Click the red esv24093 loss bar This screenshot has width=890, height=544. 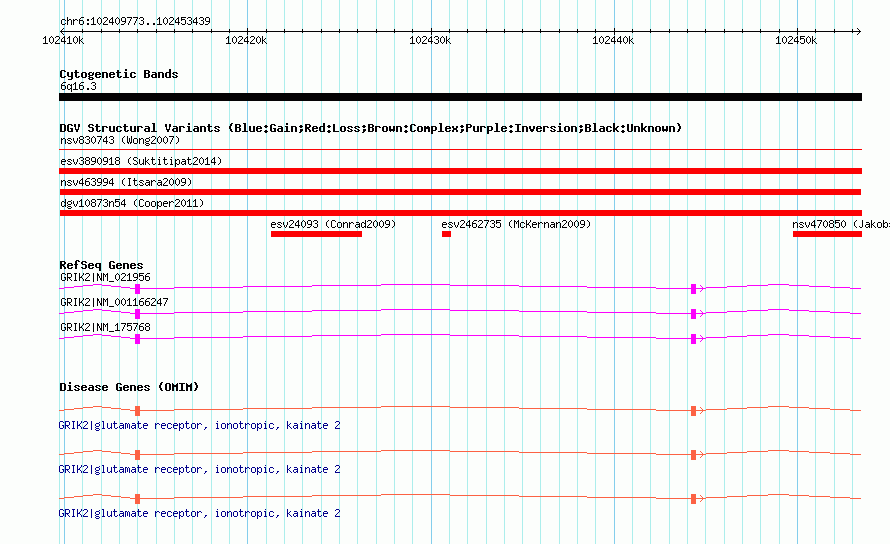click(x=316, y=234)
